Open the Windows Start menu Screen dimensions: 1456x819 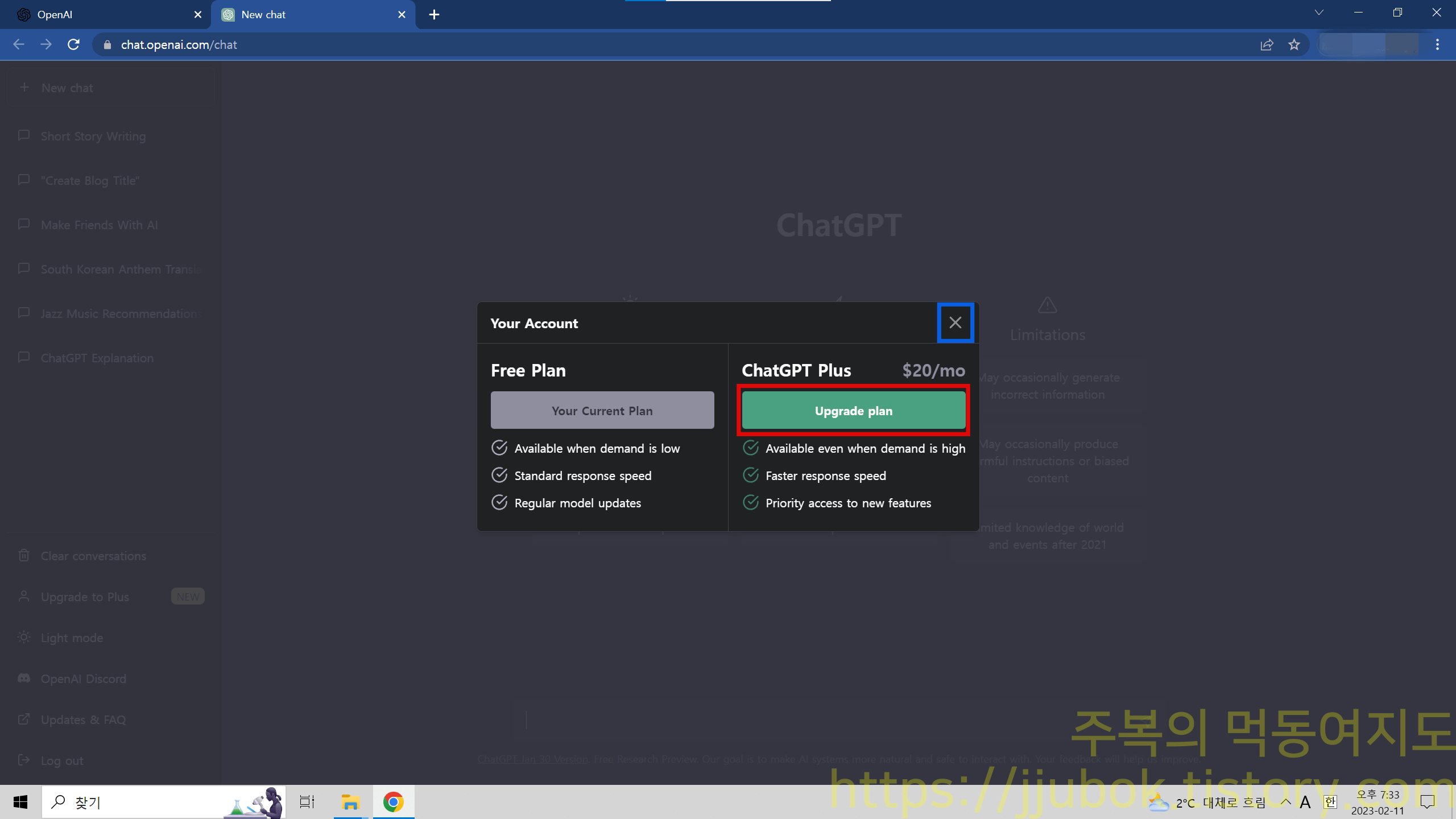click(x=20, y=802)
